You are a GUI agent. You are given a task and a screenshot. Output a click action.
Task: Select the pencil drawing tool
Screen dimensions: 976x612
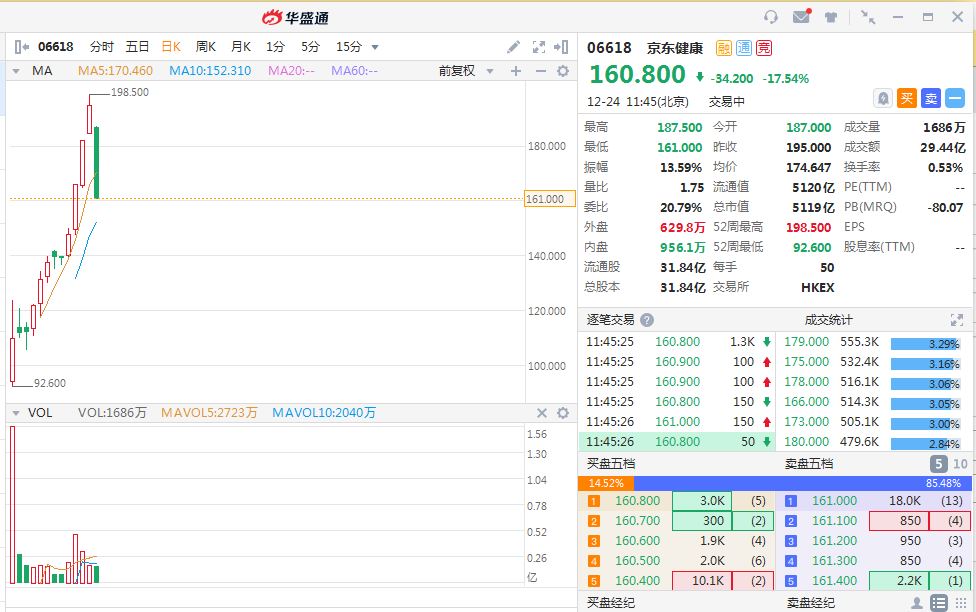pyautogui.click(x=513, y=47)
